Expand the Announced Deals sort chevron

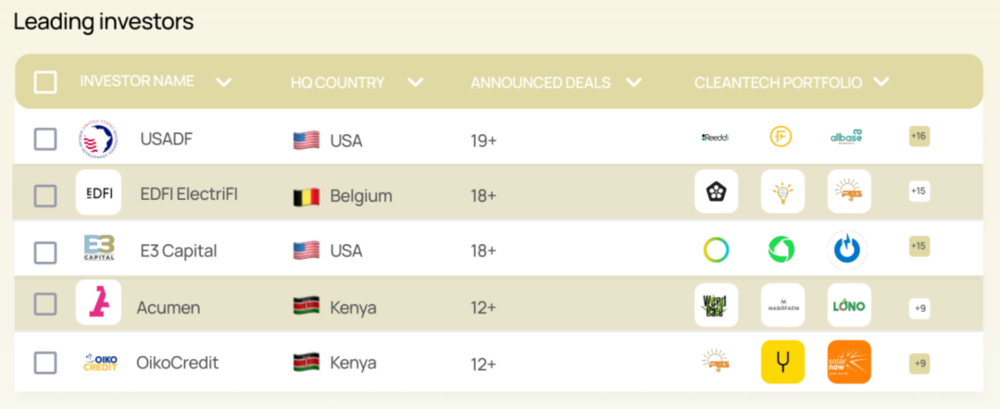click(633, 82)
